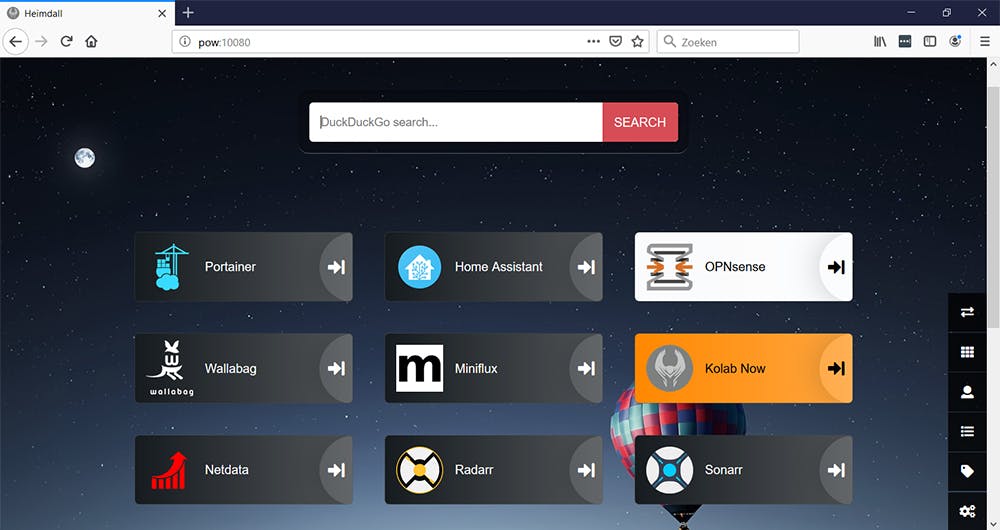
Task: Open Netdata via its arrow button
Action: 336,470
